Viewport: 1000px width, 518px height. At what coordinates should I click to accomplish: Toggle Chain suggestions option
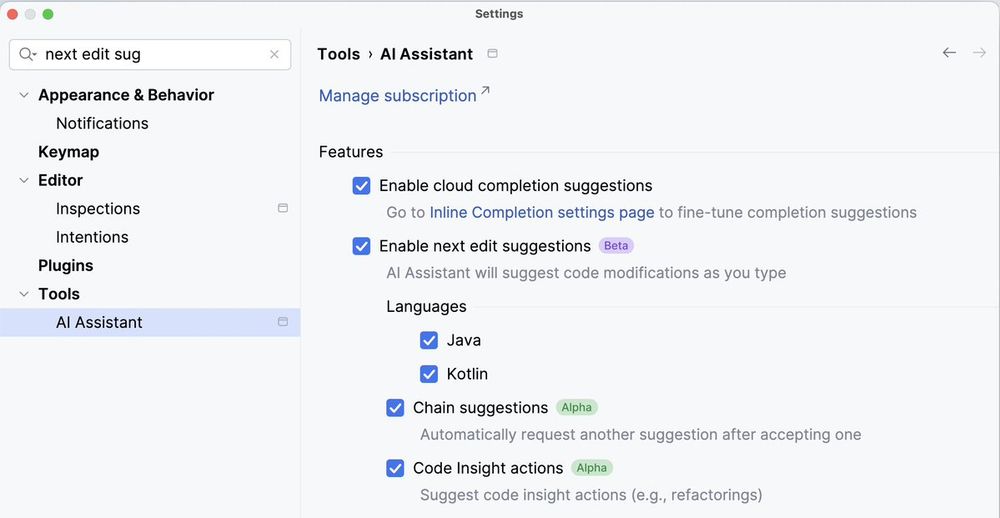click(396, 408)
